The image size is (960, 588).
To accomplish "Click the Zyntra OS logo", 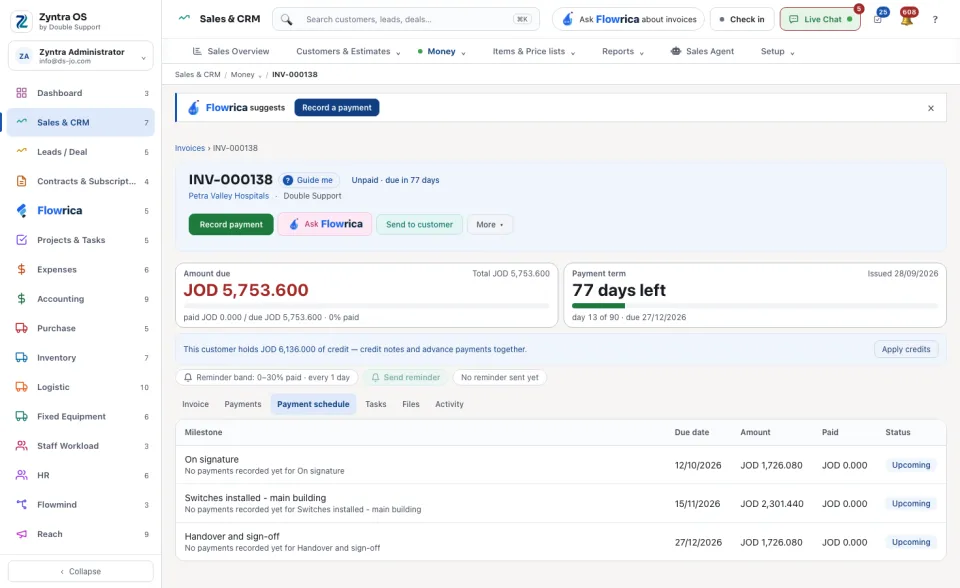I will 21,21.
